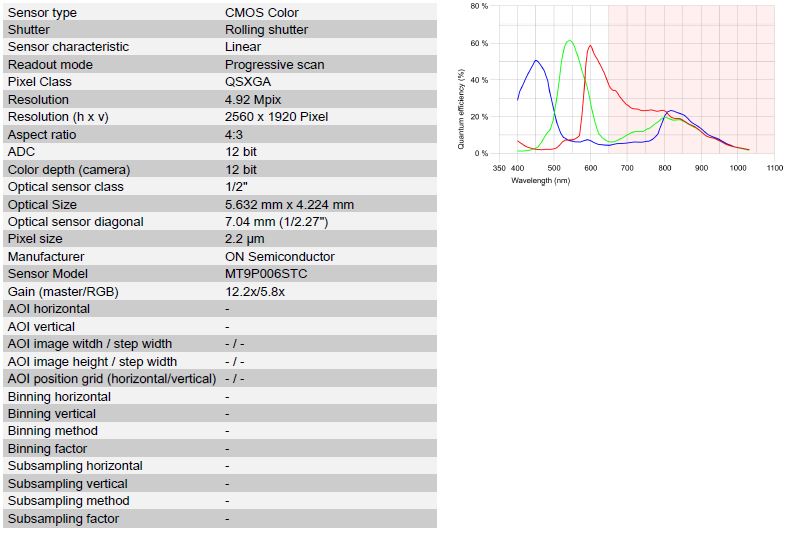Click the '5.632 mm x 4.224 mm' value
The image size is (786, 545).
coord(289,205)
